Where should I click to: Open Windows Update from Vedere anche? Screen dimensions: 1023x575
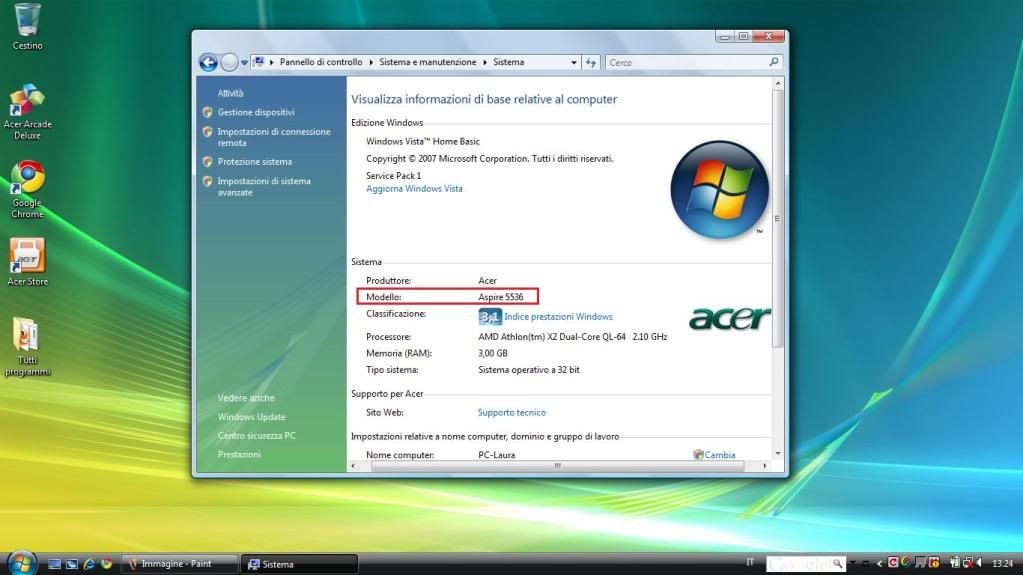click(x=251, y=417)
